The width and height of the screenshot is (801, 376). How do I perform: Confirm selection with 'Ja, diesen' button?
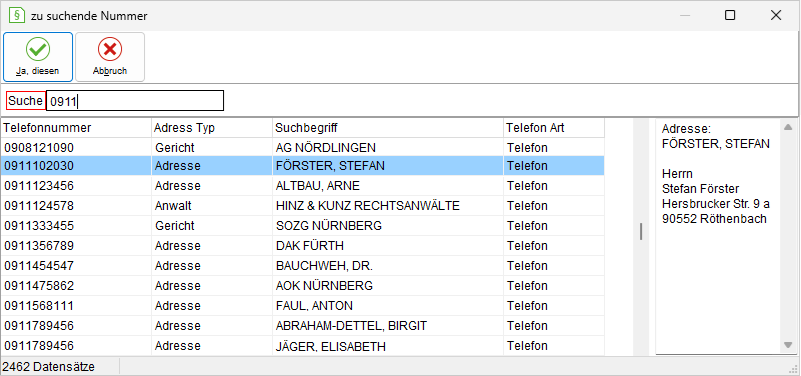(x=38, y=57)
